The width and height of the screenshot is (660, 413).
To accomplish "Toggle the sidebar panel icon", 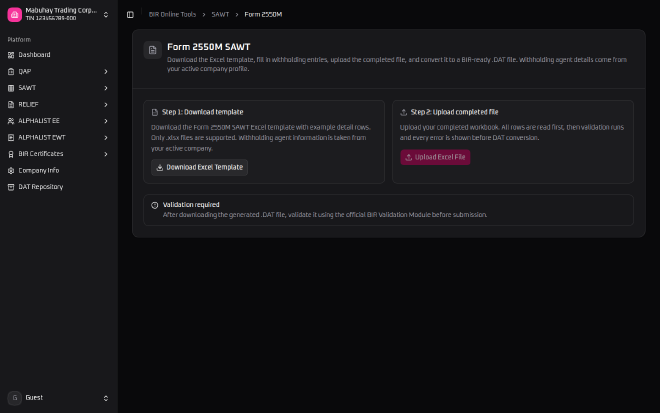I will point(130,15).
